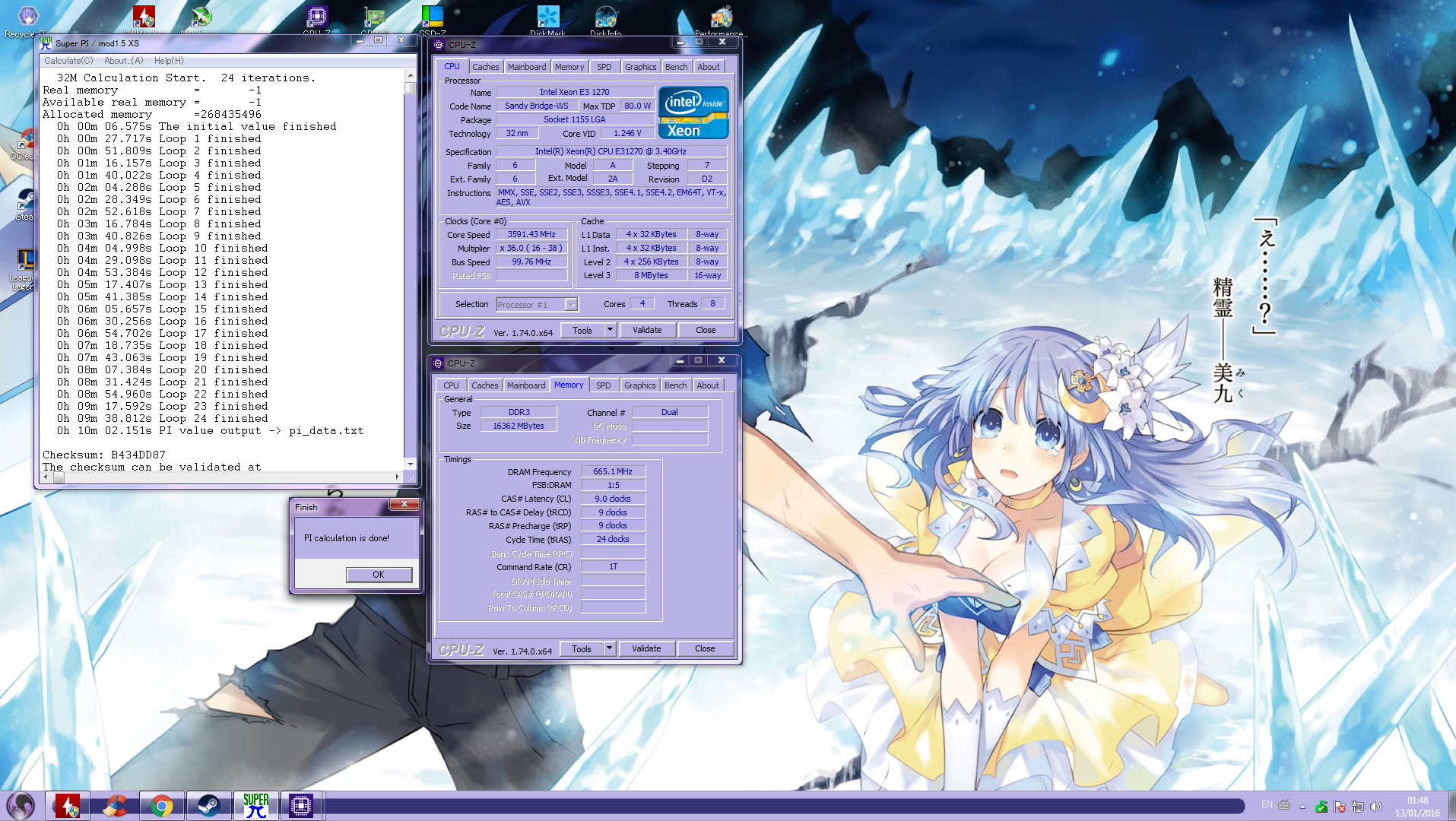Image resolution: width=1456 pixels, height=821 pixels.
Task: Open the DiskInfo desktop shortcut
Action: [x=606, y=18]
